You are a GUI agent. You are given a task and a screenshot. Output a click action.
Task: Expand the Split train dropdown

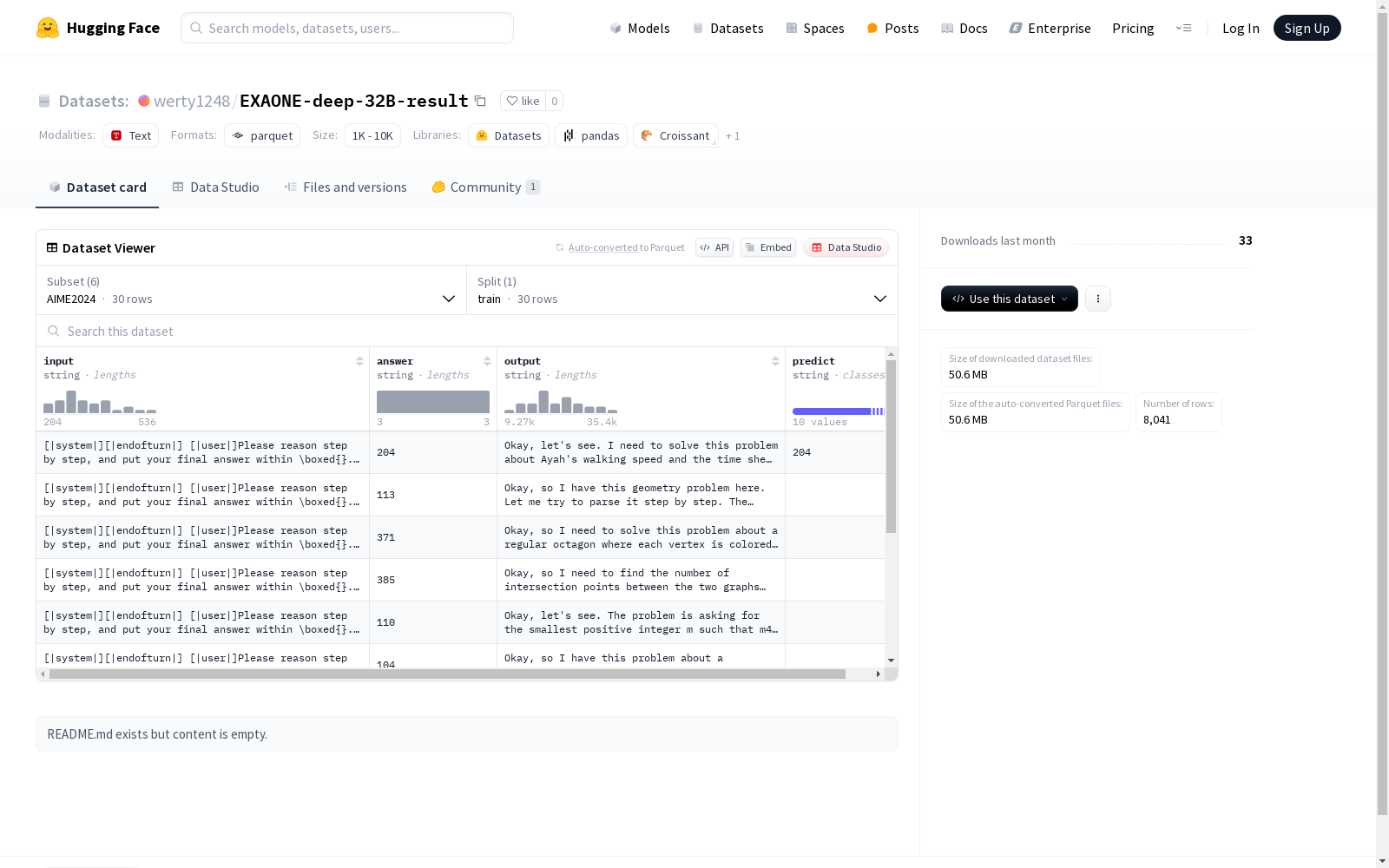click(x=682, y=290)
